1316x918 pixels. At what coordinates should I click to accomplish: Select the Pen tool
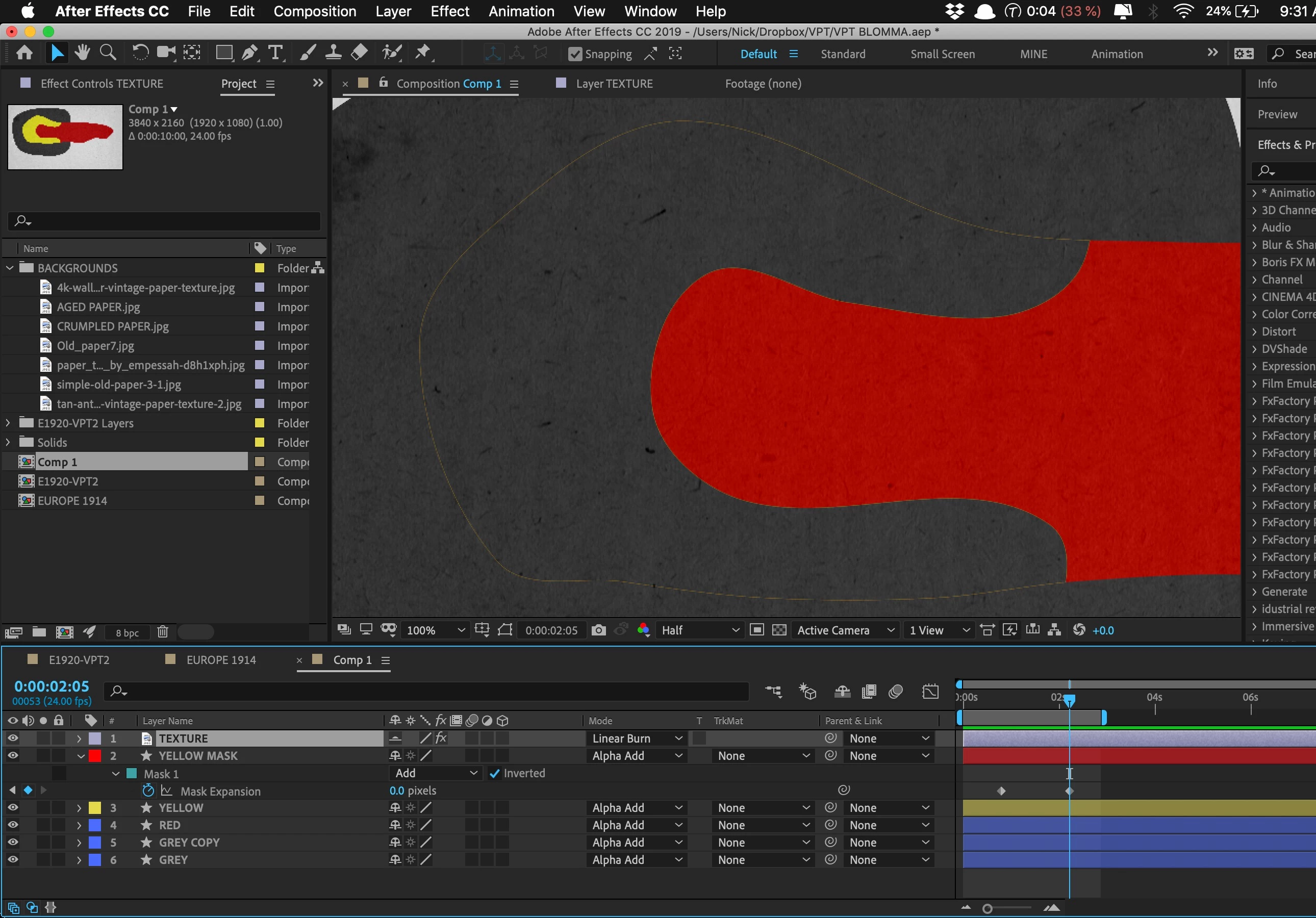coord(249,53)
